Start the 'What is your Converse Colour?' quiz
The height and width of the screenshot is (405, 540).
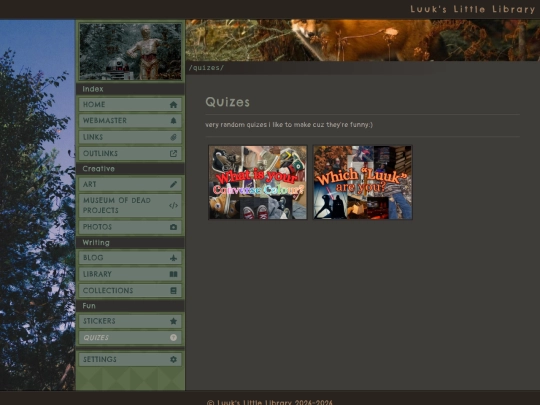(x=258, y=182)
